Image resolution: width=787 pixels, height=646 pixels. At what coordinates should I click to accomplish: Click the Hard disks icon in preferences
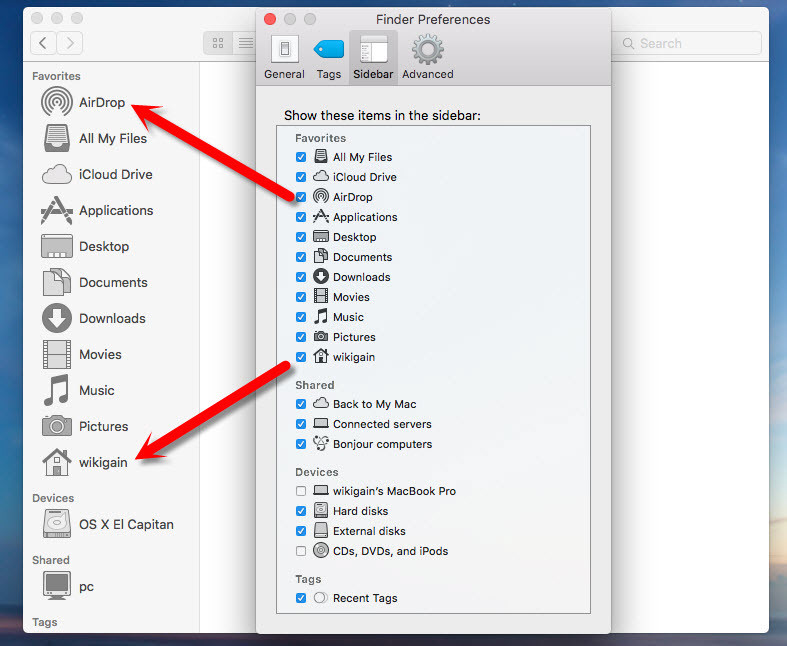(321, 510)
